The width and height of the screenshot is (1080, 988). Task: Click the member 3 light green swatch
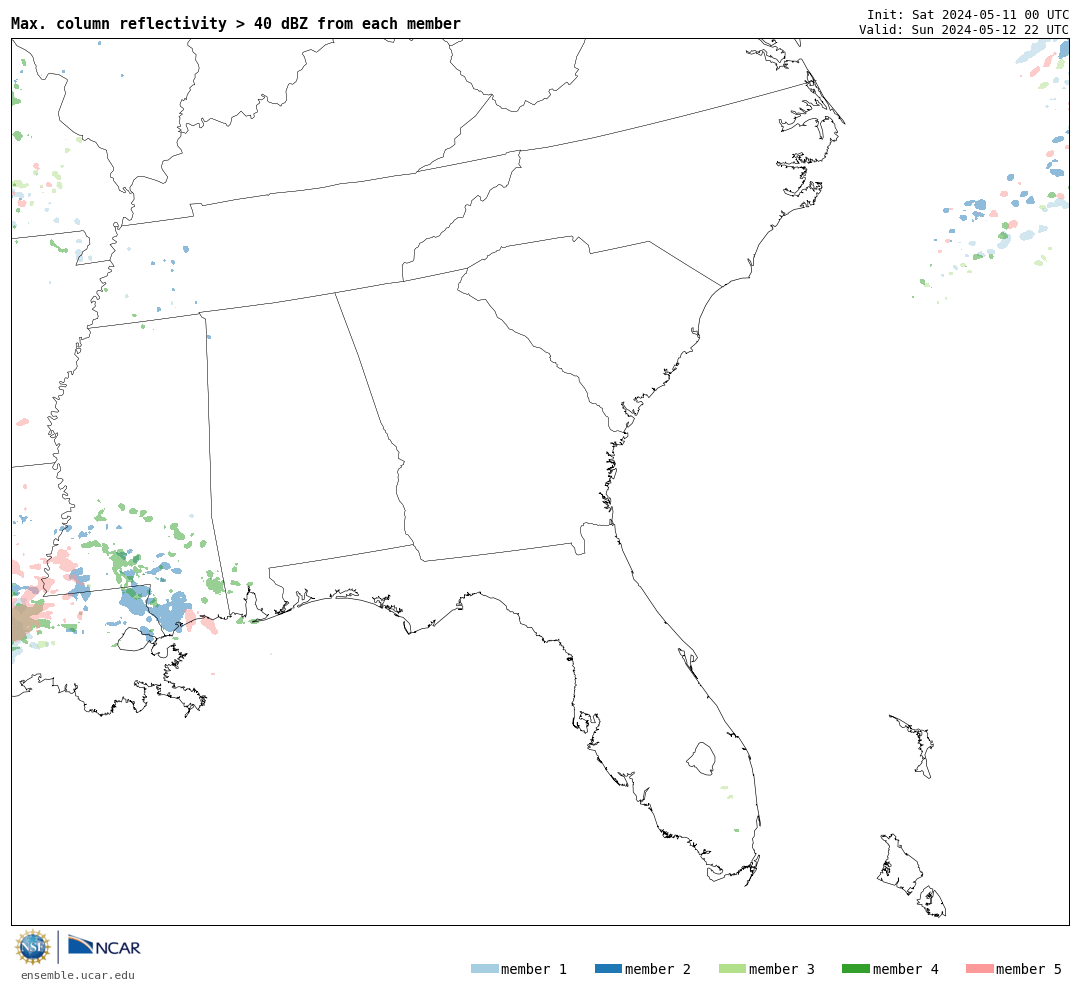(x=732, y=969)
